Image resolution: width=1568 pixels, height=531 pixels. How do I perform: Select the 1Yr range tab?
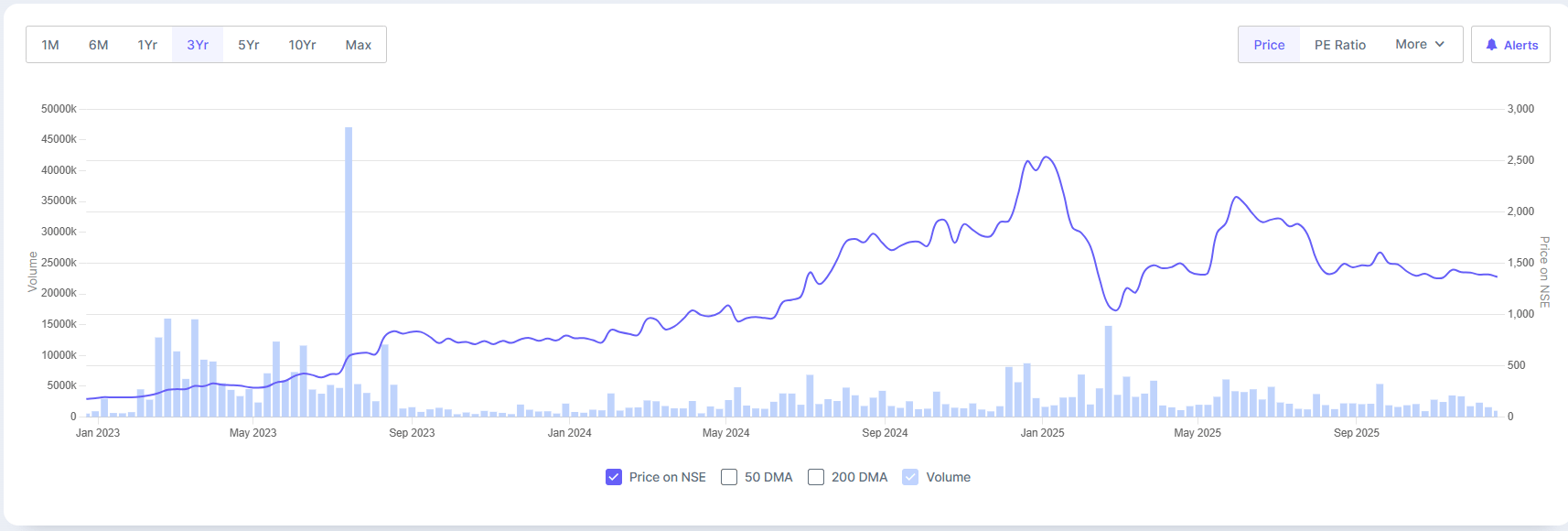(x=147, y=45)
